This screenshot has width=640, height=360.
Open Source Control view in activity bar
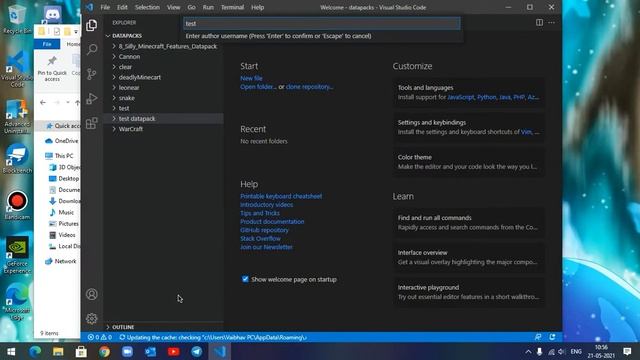[x=92, y=74]
